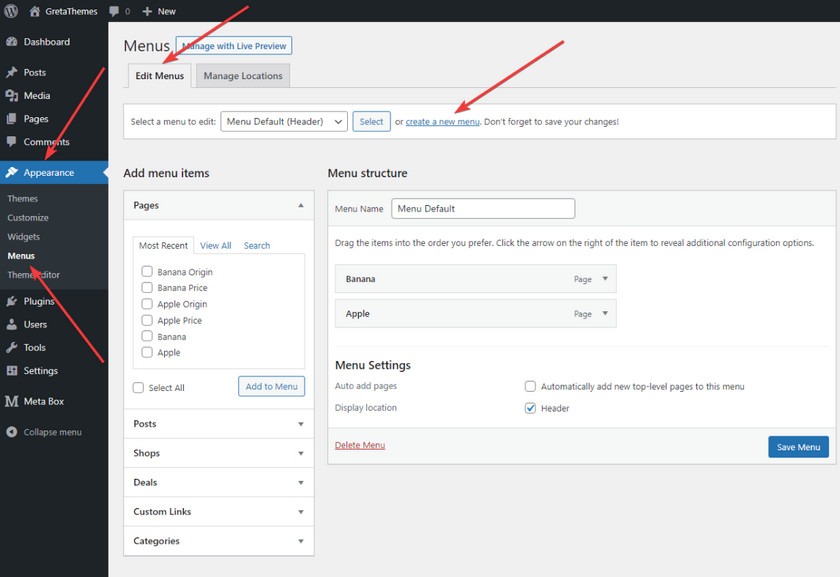This screenshot has width=840, height=577.
Task: Click the Posts pushpin icon
Action: 12,72
